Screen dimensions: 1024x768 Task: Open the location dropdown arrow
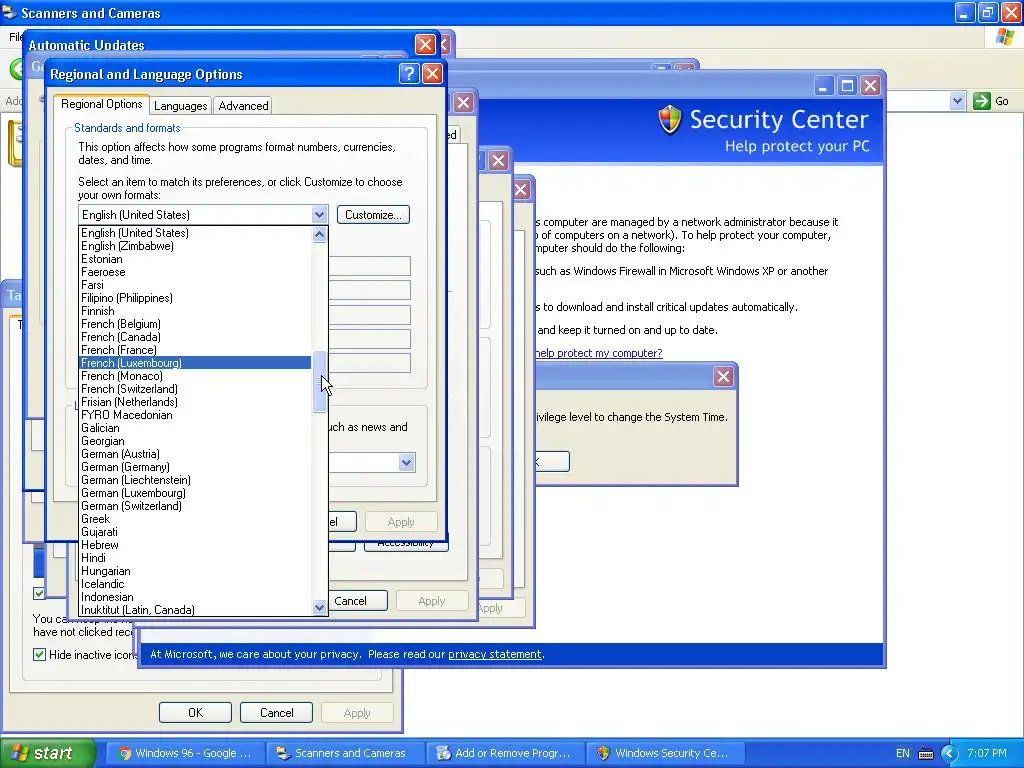pyautogui.click(x=406, y=463)
